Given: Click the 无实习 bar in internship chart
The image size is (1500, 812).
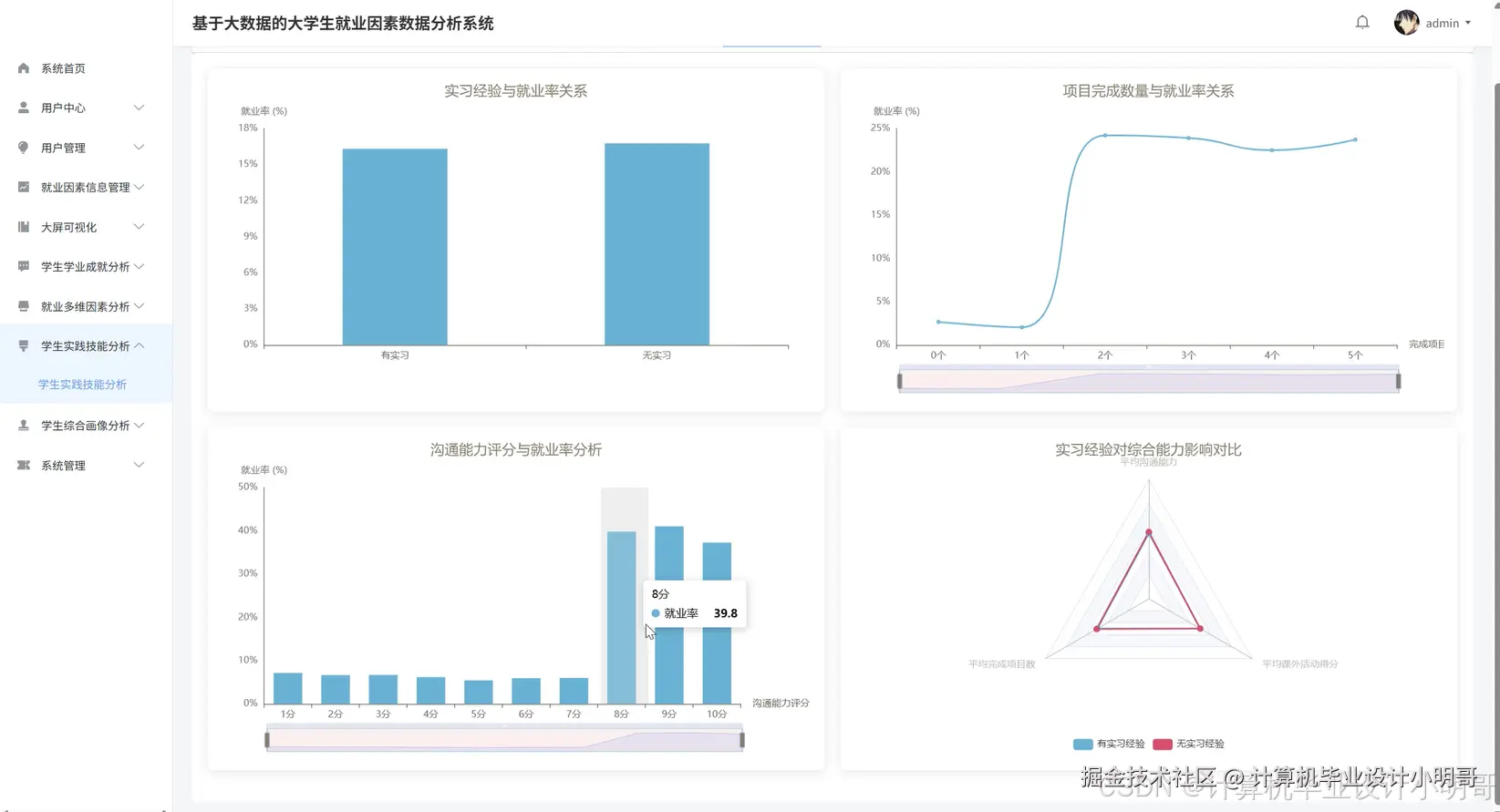Looking at the screenshot, I should (657, 244).
